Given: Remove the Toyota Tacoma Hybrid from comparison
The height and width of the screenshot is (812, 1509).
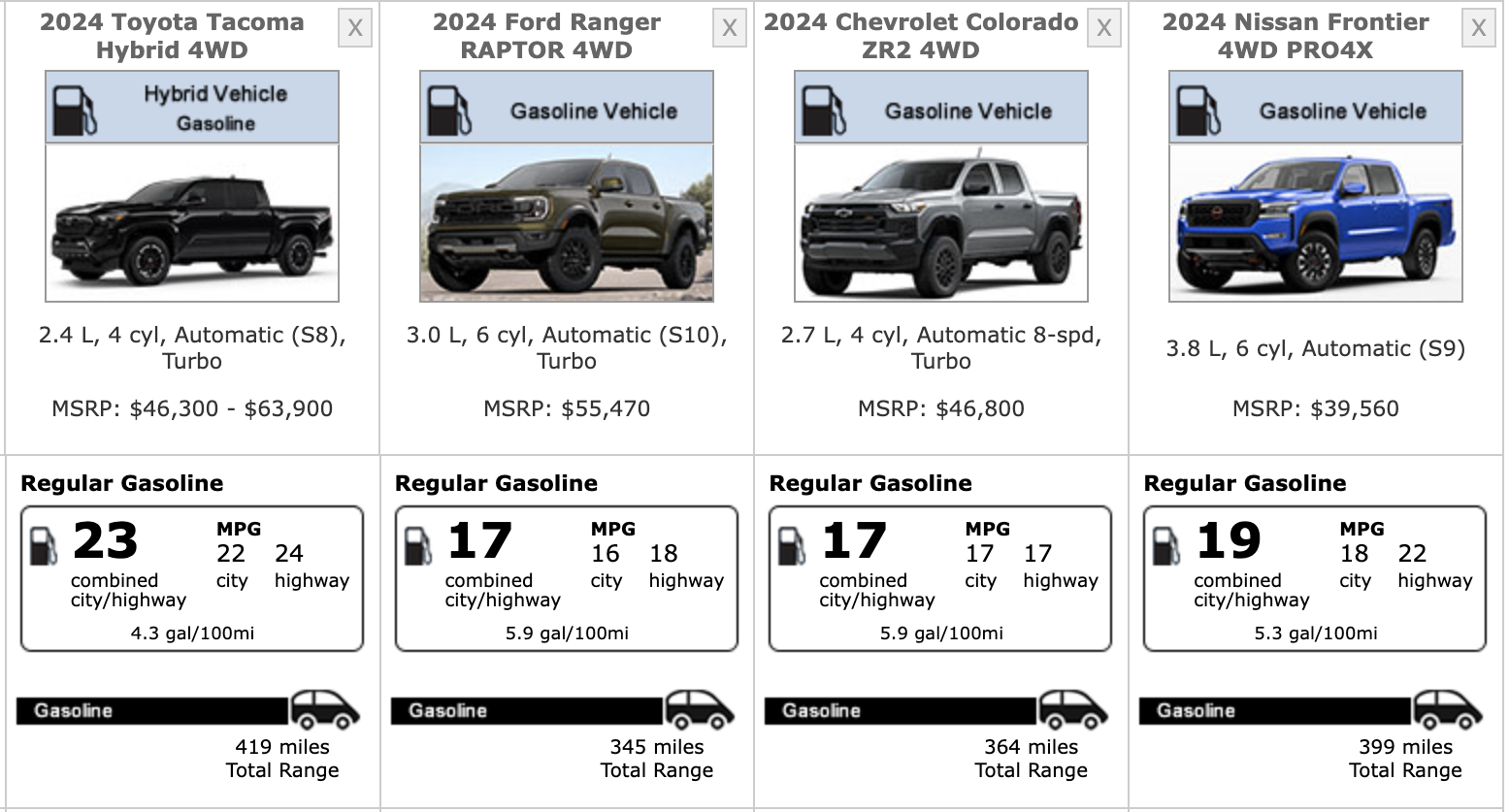Looking at the screenshot, I should pyautogui.click(x=355, y=29).
